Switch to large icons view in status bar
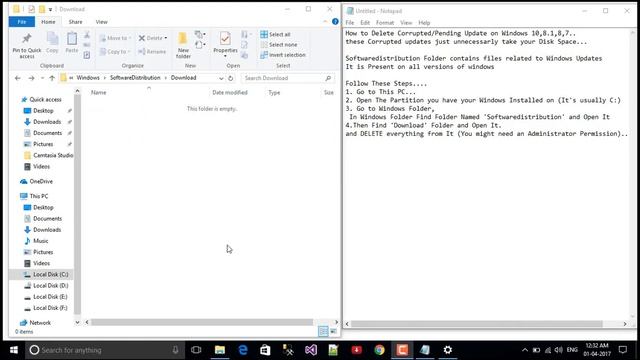This screenshot has width=640, height=360. pos(333,331)
